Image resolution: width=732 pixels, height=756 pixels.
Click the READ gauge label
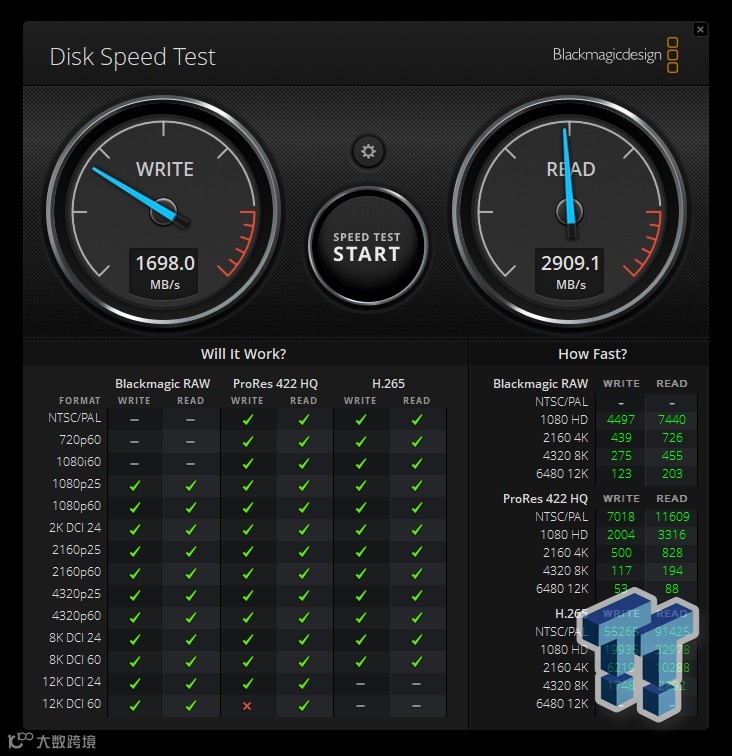pos(570,169)
